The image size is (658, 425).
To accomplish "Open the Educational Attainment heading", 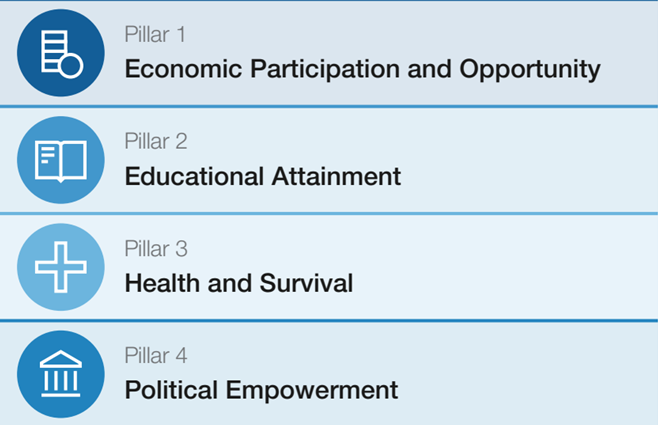I will tap(262, 177).
